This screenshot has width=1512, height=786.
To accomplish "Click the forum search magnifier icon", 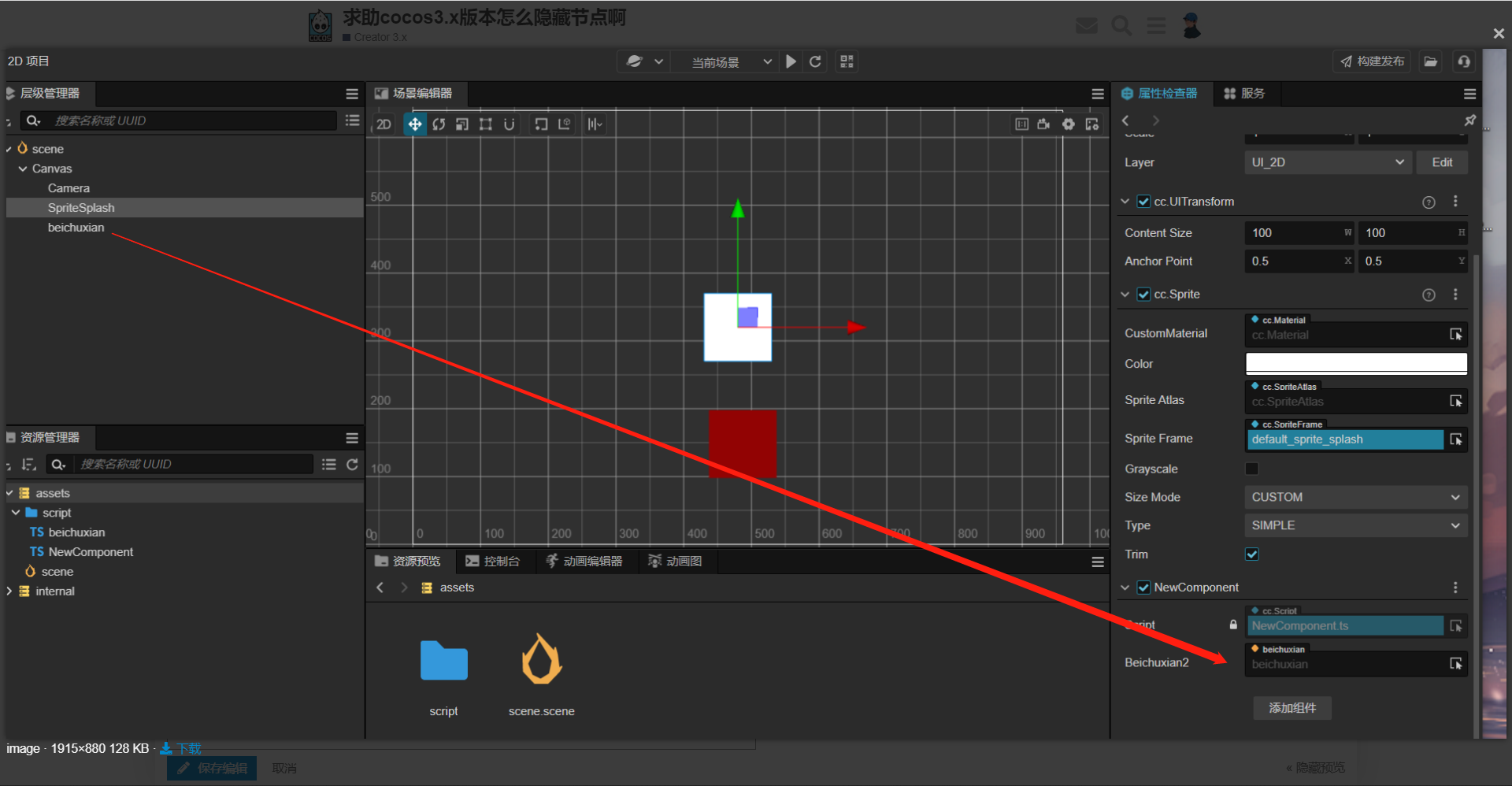I will 1121,26.
